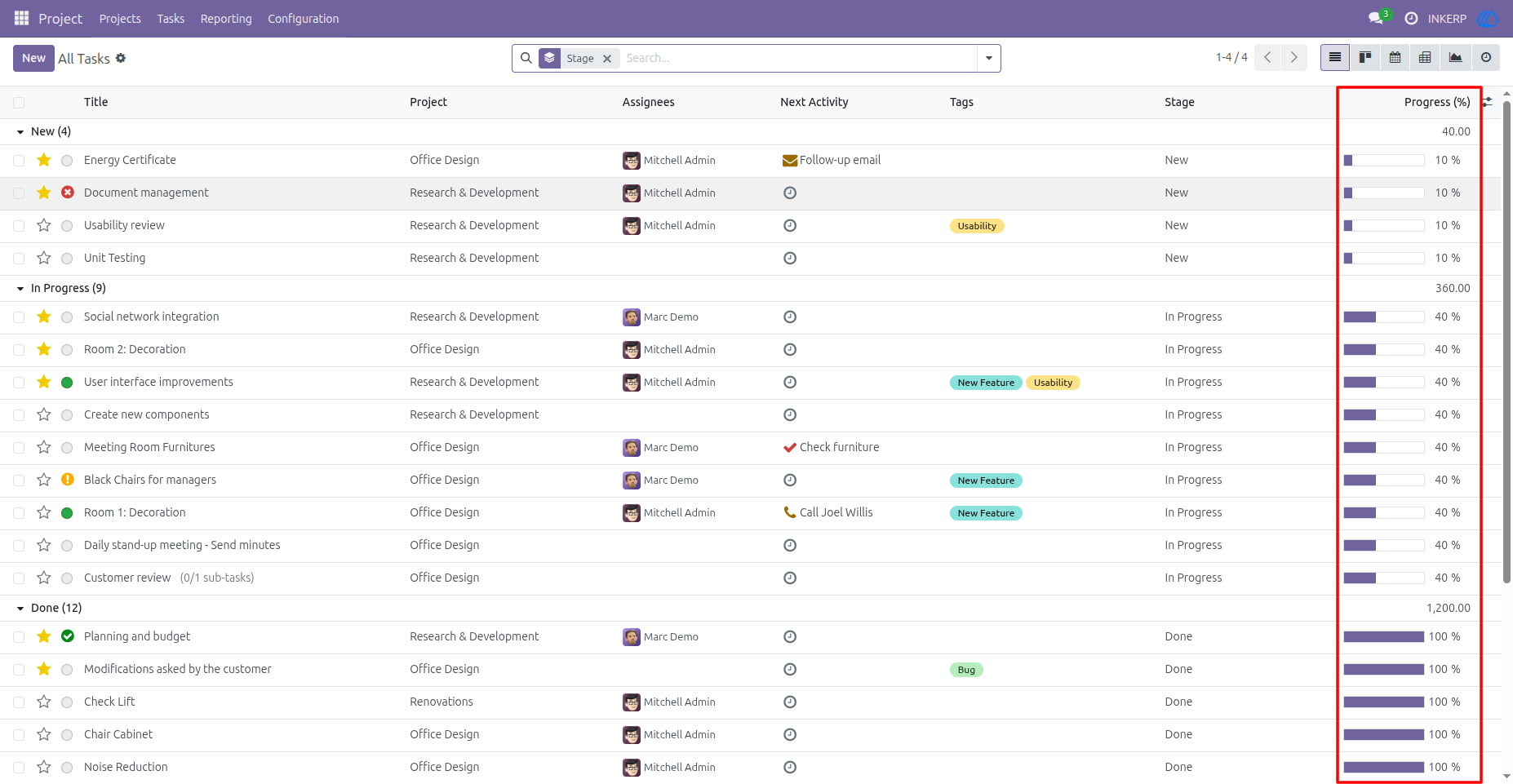Select the Energy Certificate row checkbox
Screen dimensions: 1513x784
[x=19, y=161]
